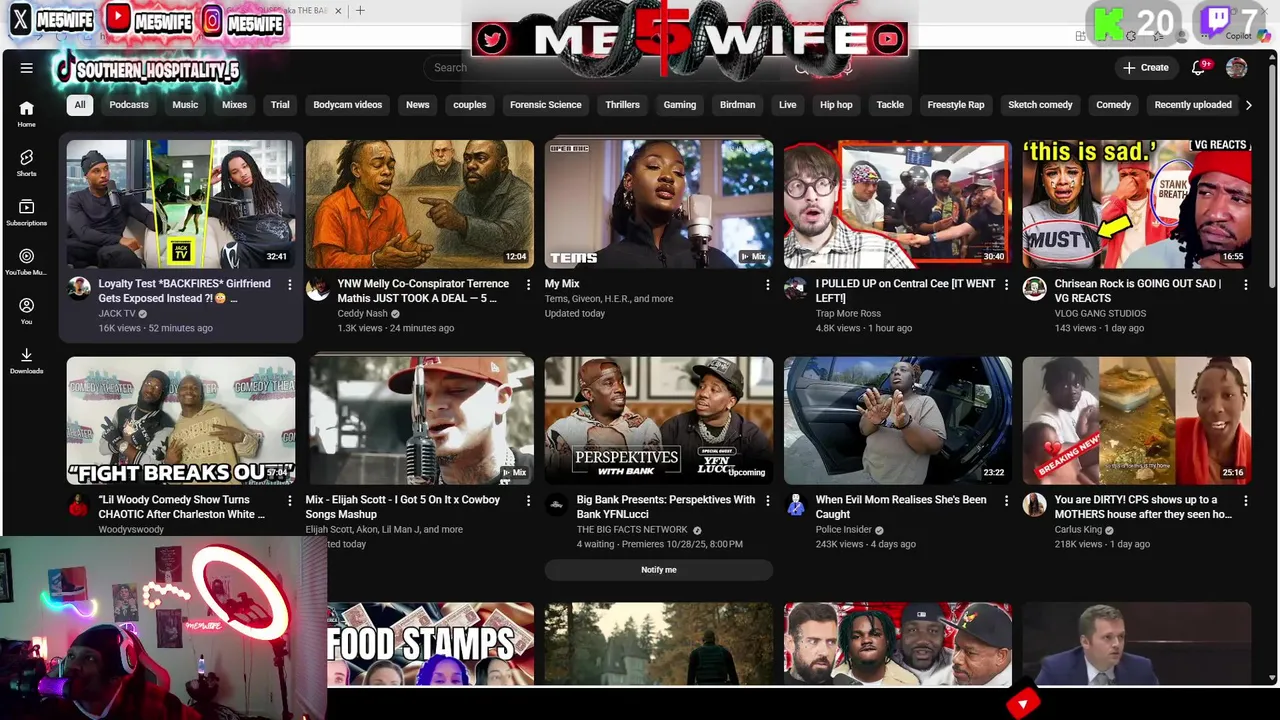The height and width of the screenshot is (720, 1280).
Task: Open Carlus King channel link
Action: (1078, 530)
